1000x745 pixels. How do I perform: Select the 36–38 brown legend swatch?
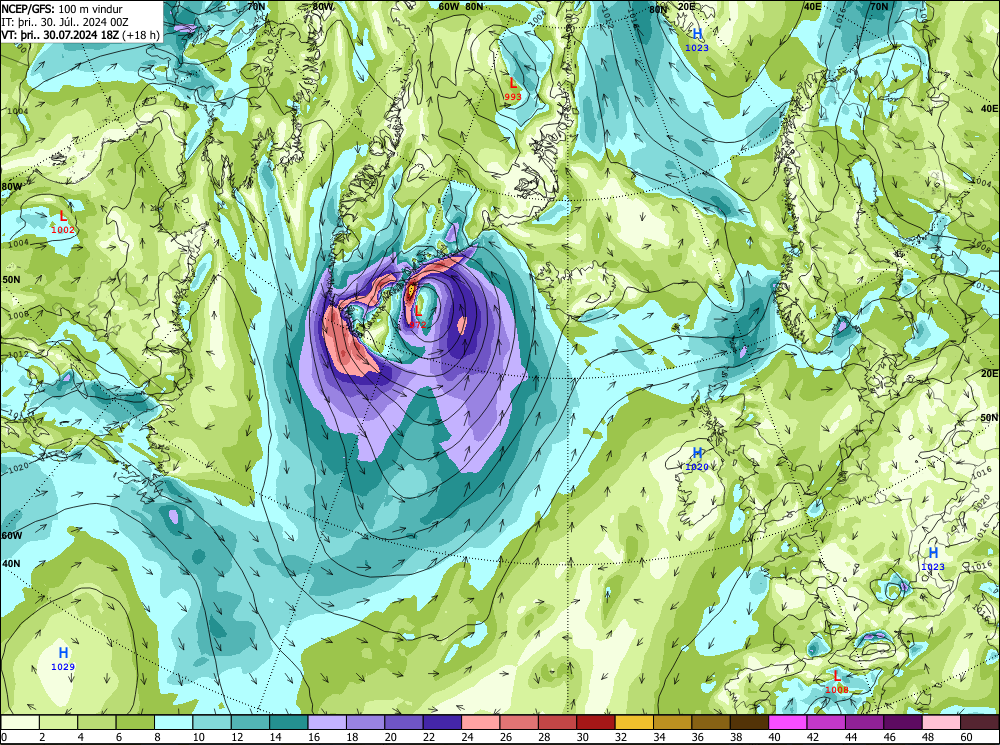[x=711, y=722]
